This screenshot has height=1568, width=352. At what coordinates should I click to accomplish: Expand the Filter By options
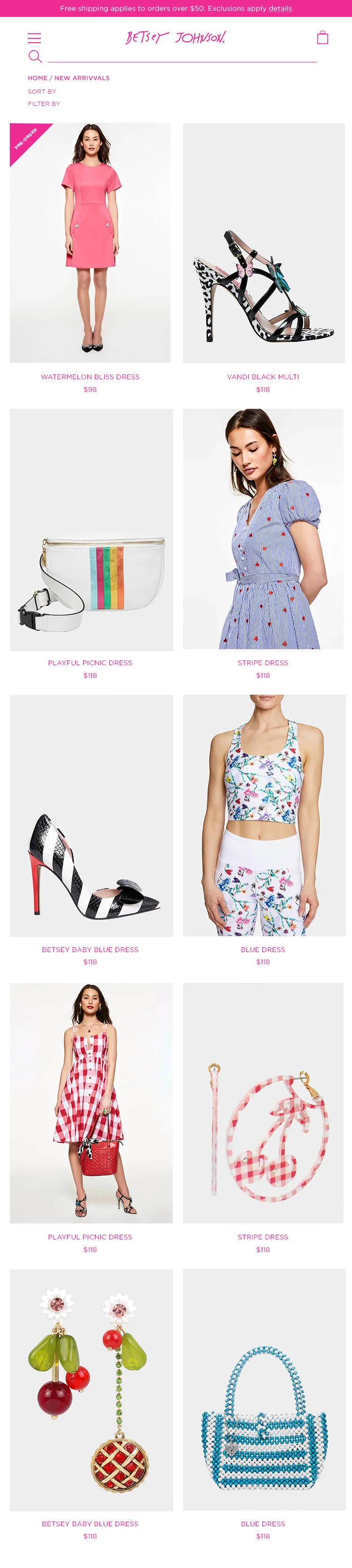click(x=44, y=104)
